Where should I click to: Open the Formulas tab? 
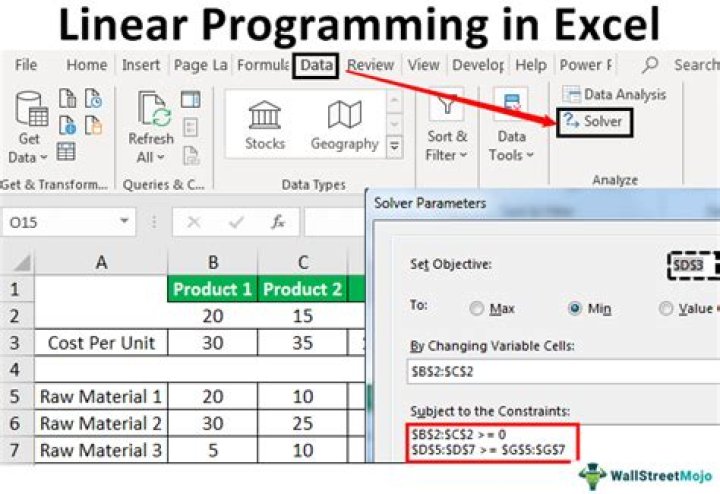263,65
